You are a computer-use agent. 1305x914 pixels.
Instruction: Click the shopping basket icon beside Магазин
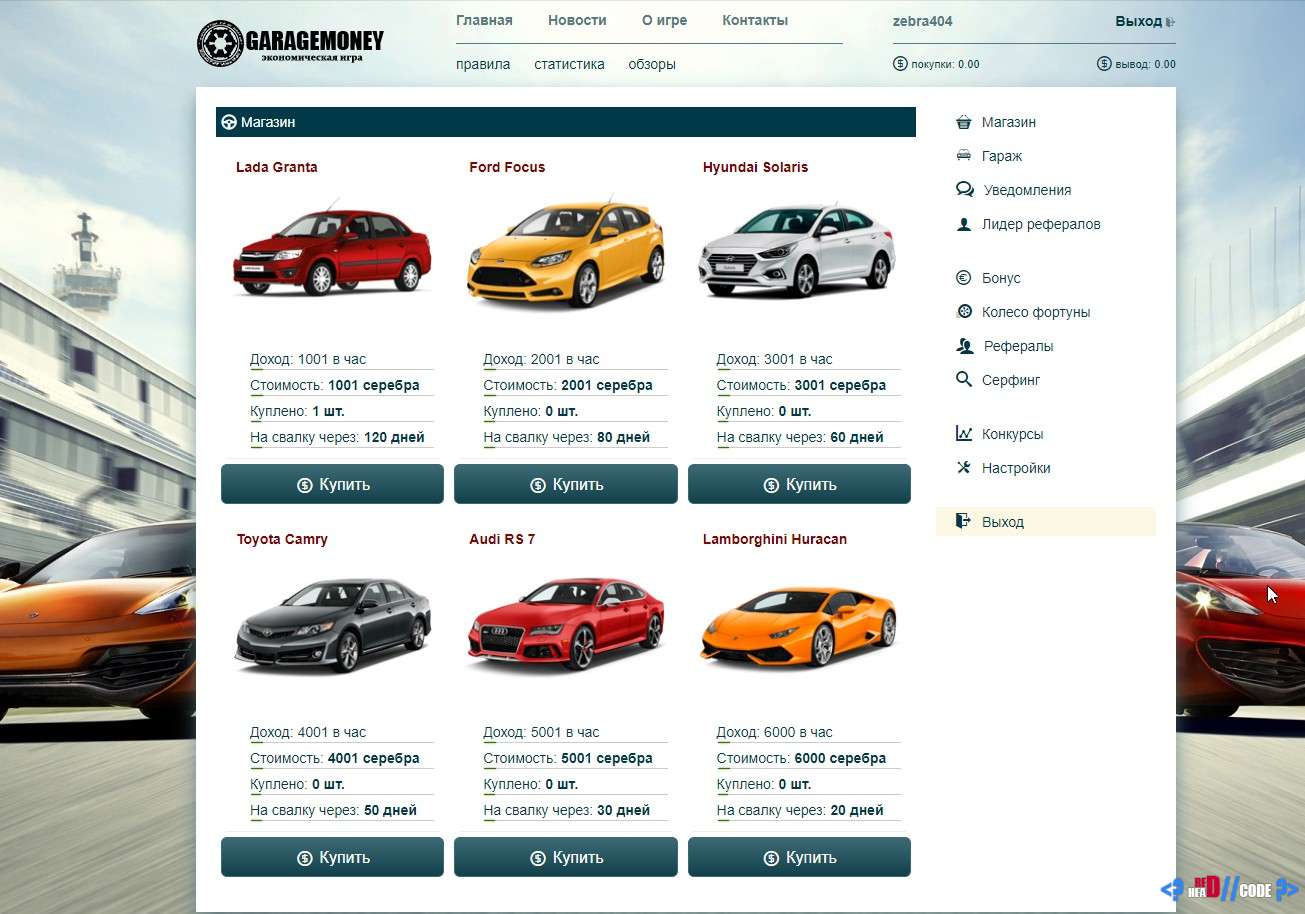(x=963, y=122)
